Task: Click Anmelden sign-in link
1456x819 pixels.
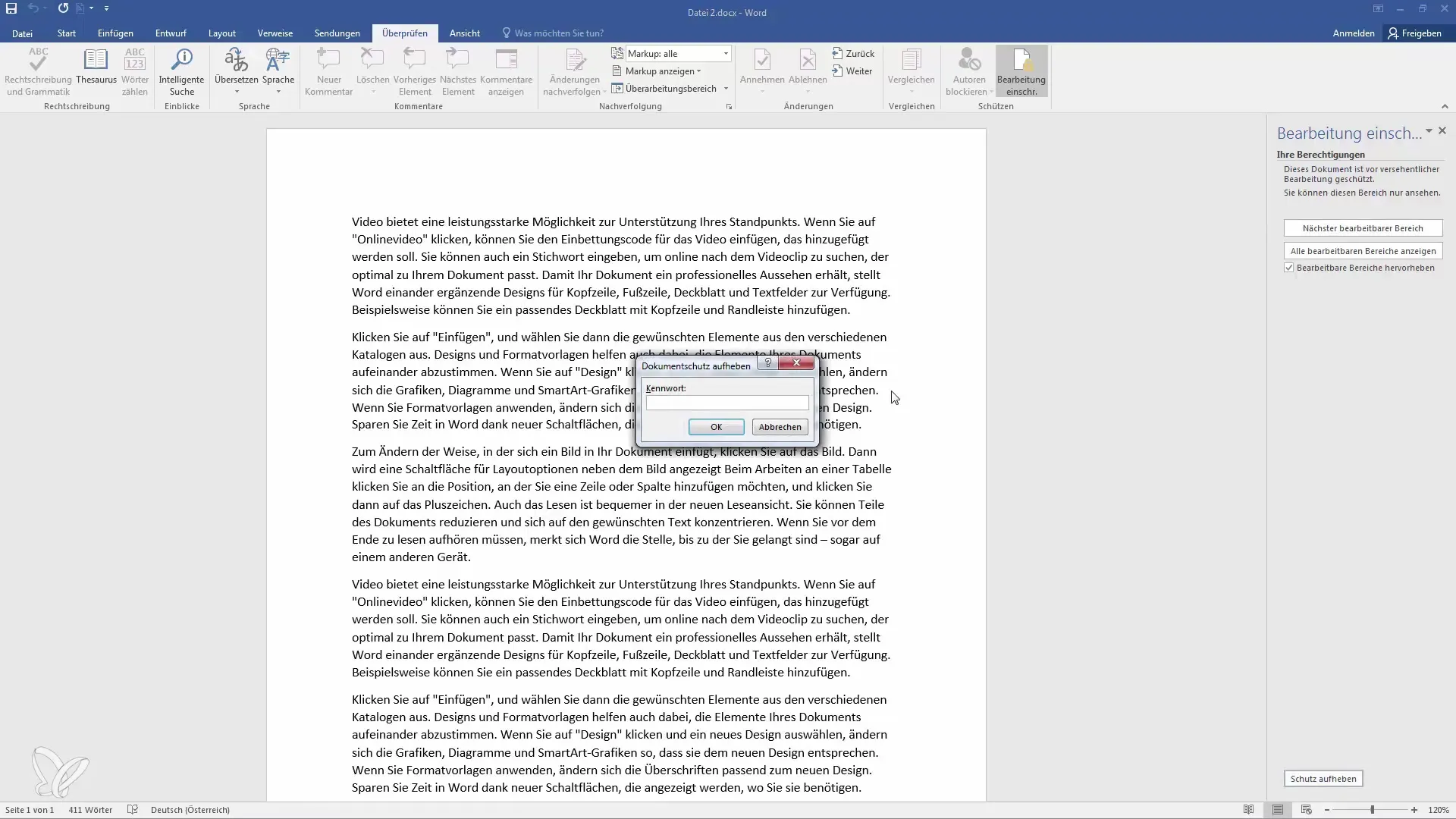Action: 1354,33
